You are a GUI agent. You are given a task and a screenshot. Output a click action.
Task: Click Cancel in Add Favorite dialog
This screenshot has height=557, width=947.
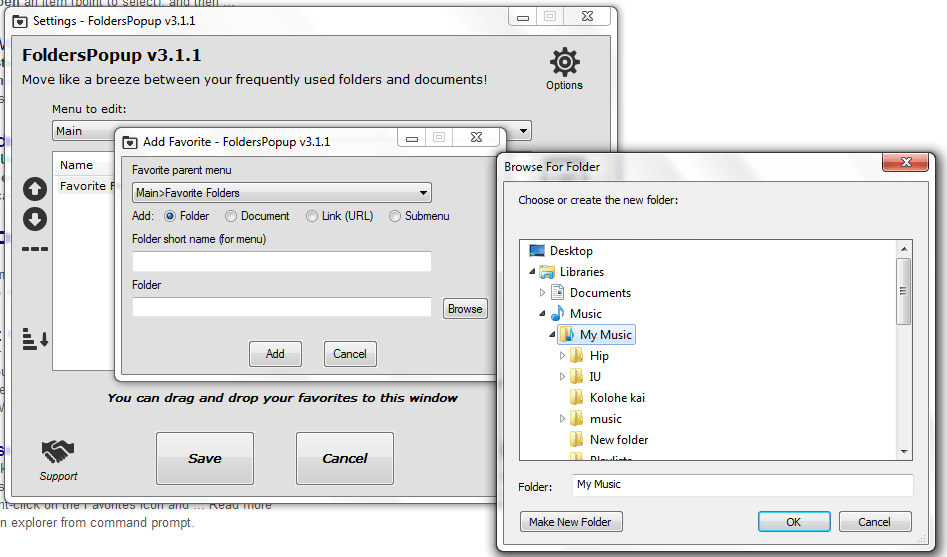pyautogui.click(x=350, y=354)
